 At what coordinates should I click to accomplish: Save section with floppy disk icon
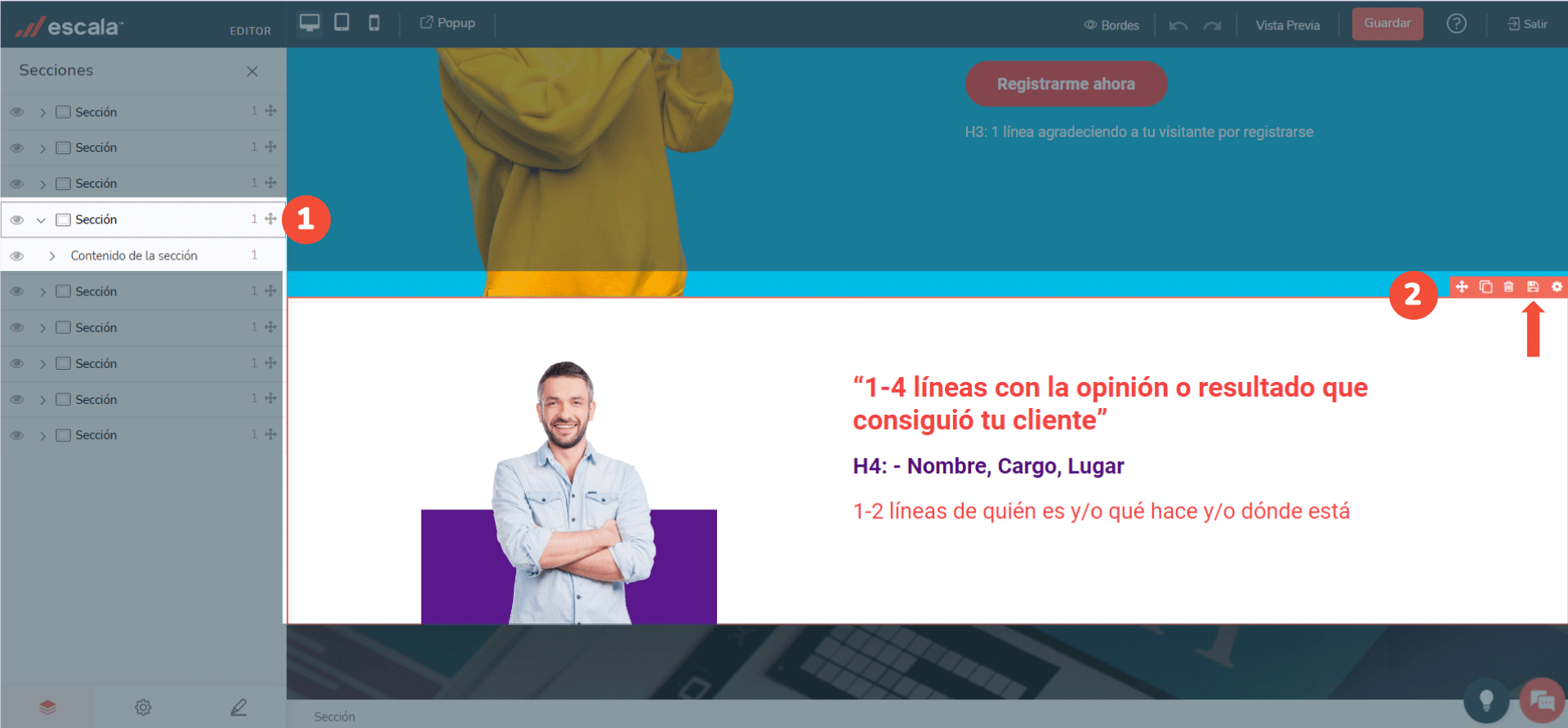1533,286
